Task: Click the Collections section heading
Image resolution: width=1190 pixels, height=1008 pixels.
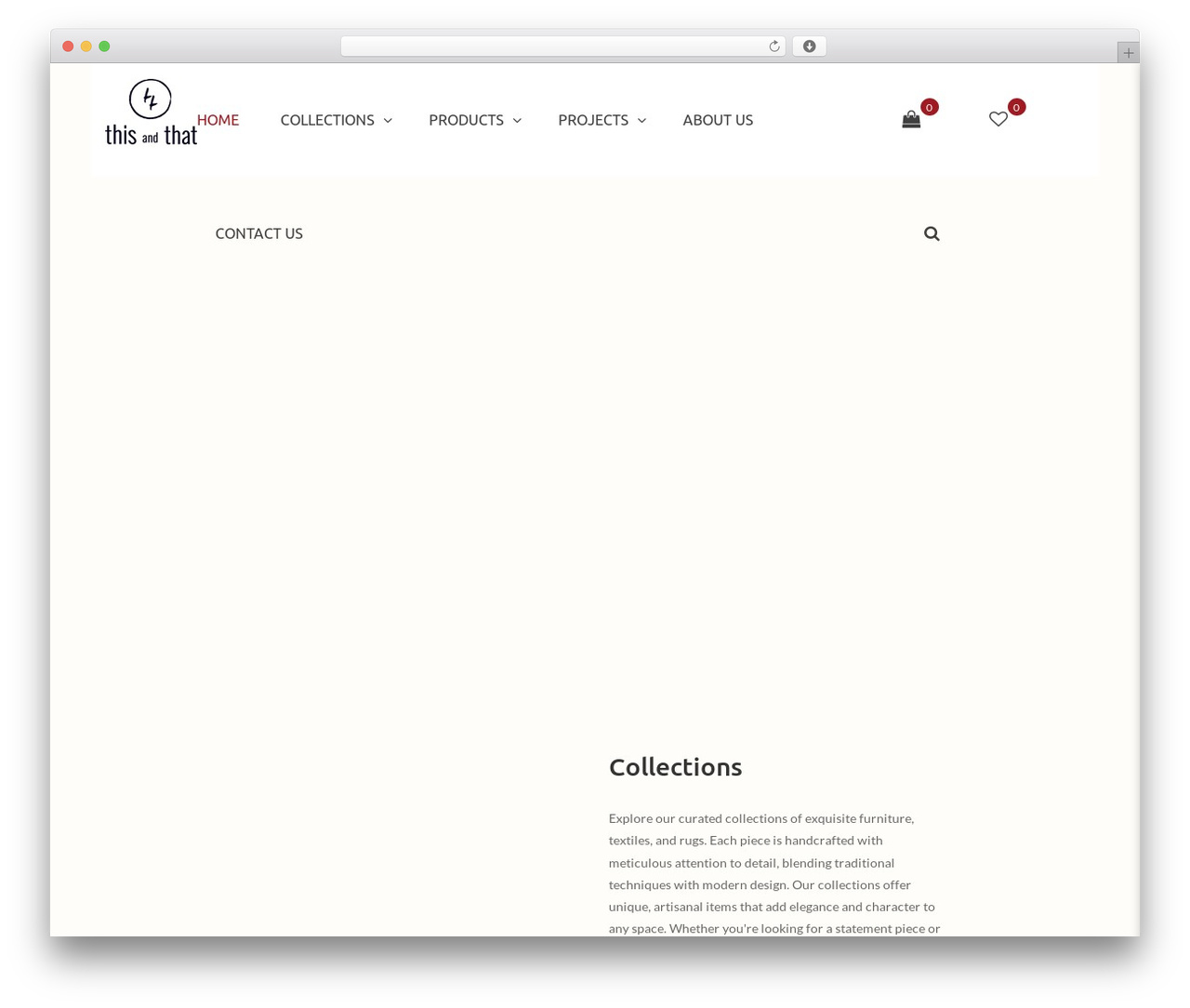Action: [x=675, y=767]
